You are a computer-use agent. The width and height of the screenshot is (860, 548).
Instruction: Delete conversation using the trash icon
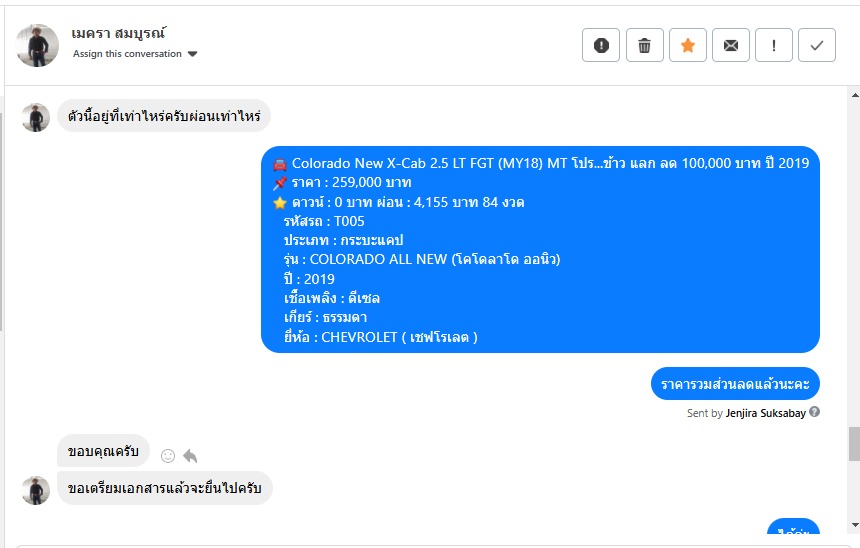(644, 45)
